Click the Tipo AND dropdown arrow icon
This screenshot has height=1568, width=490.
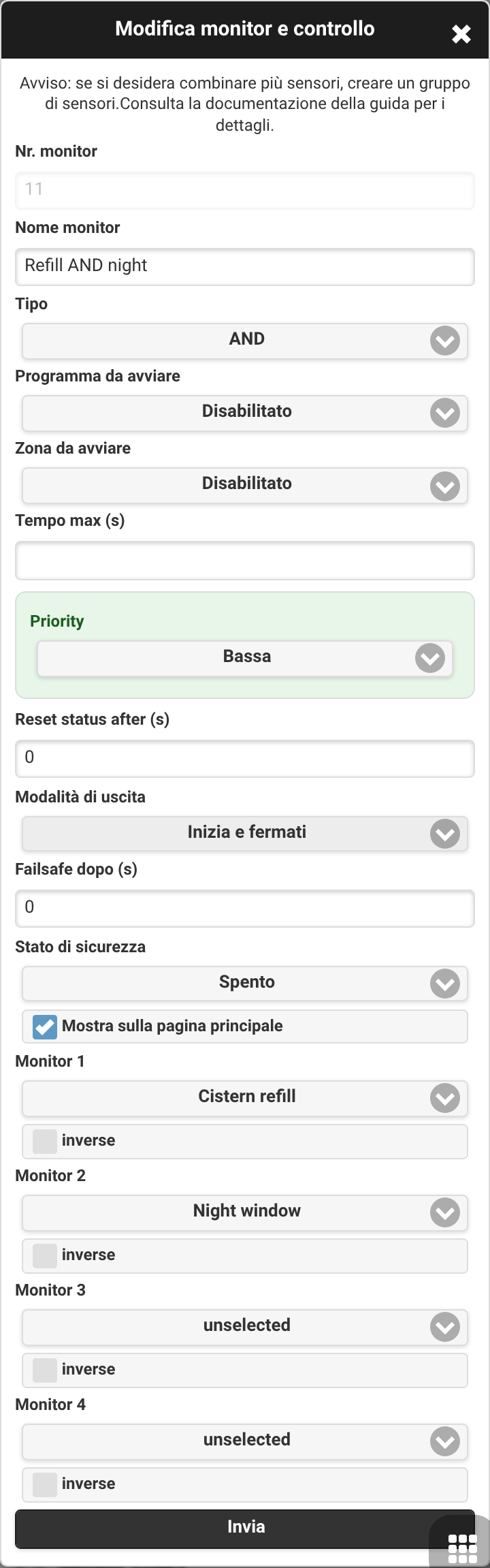[x=445, y=341]
